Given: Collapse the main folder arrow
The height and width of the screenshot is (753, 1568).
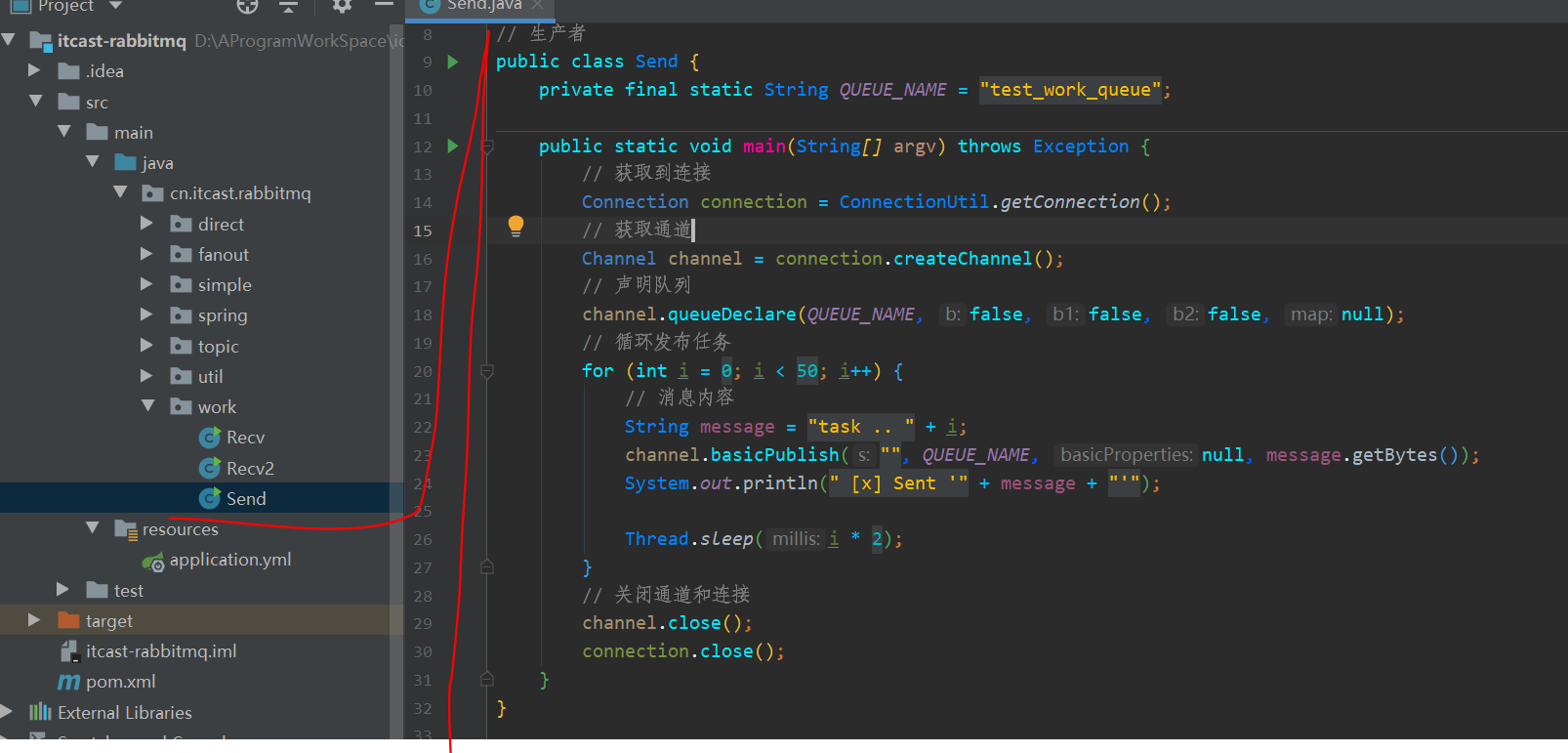Looking at the screenshot, I should [63, 131].
